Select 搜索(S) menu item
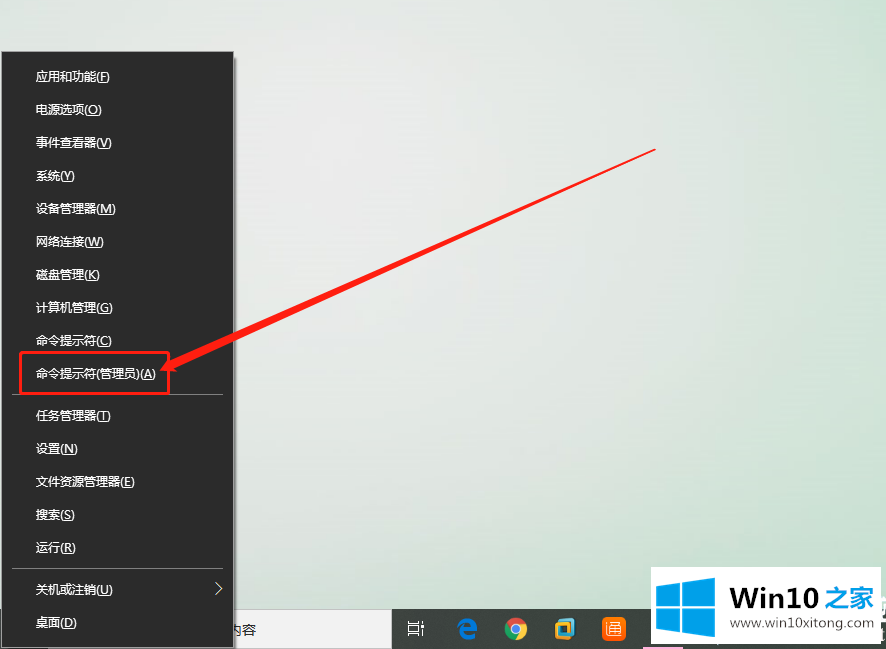The height and width of the screenshot is (649, 886). [x=118, y=515]
